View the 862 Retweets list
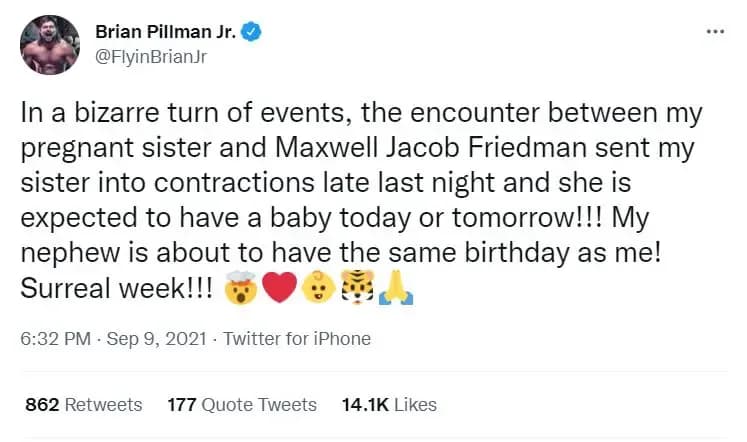The height and width of the screenshot is (442, 747). click(83, 405)
